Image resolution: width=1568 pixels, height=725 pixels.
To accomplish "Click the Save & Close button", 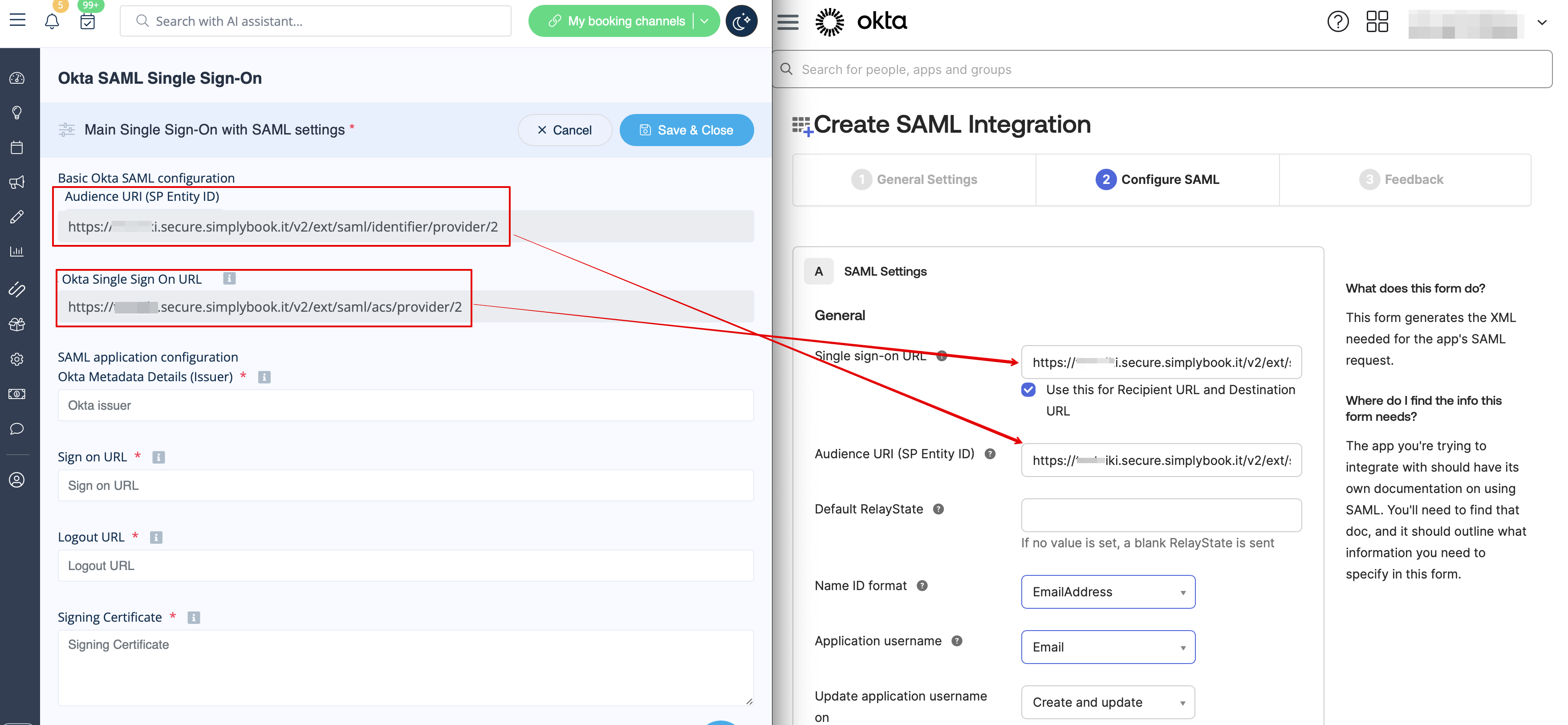I will point(687,130).
